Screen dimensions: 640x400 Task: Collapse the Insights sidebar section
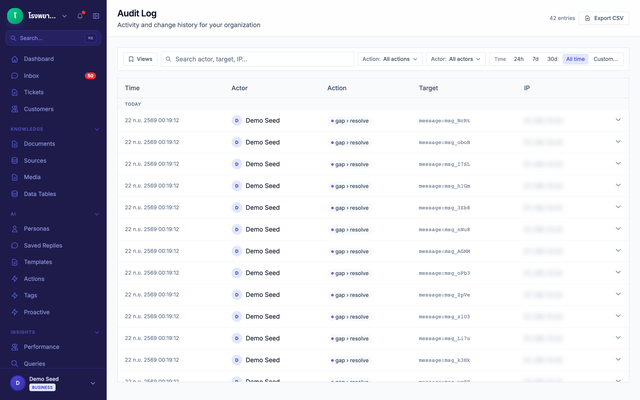[x=97, y=332]
